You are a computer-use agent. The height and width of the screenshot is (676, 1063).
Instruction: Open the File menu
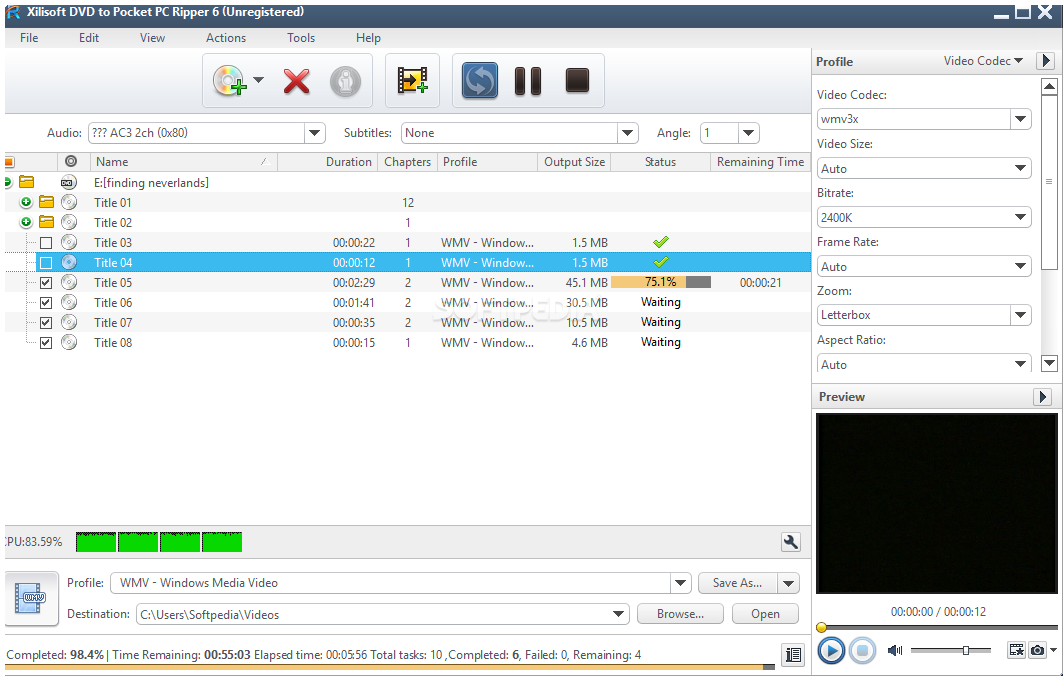29,38
